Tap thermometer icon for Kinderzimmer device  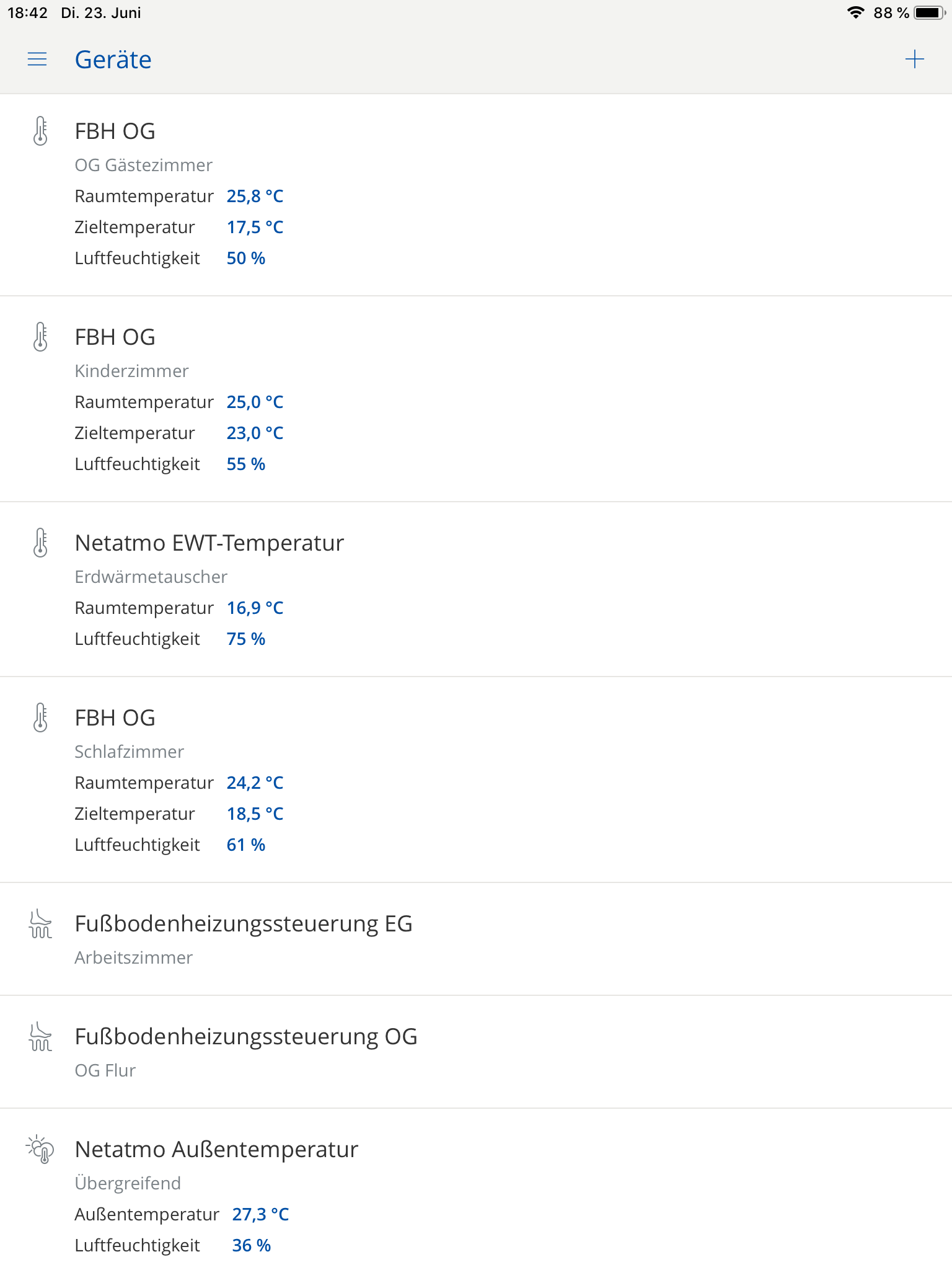(x=40, y=337)
